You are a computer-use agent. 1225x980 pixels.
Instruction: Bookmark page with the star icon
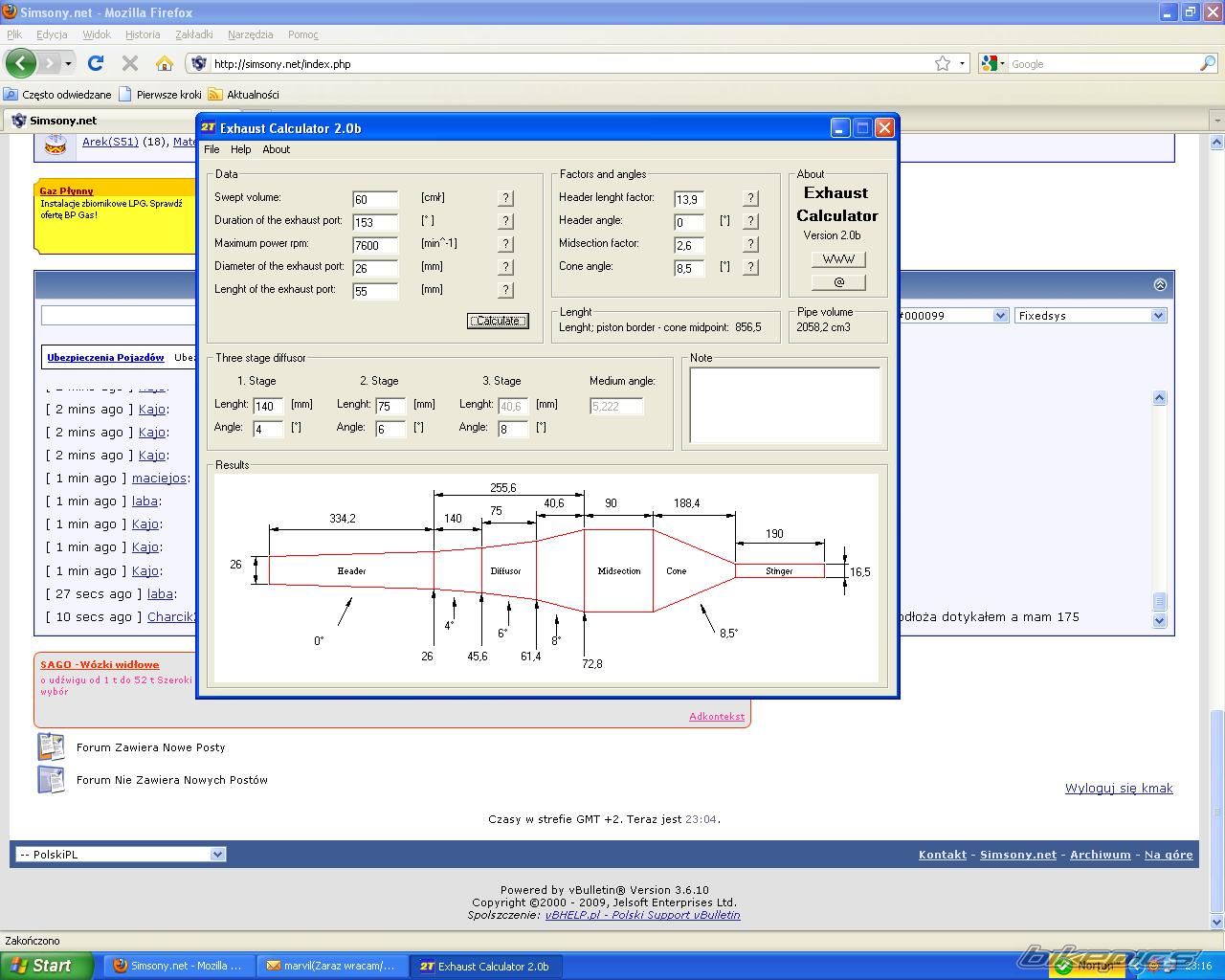tap(943, 64)
